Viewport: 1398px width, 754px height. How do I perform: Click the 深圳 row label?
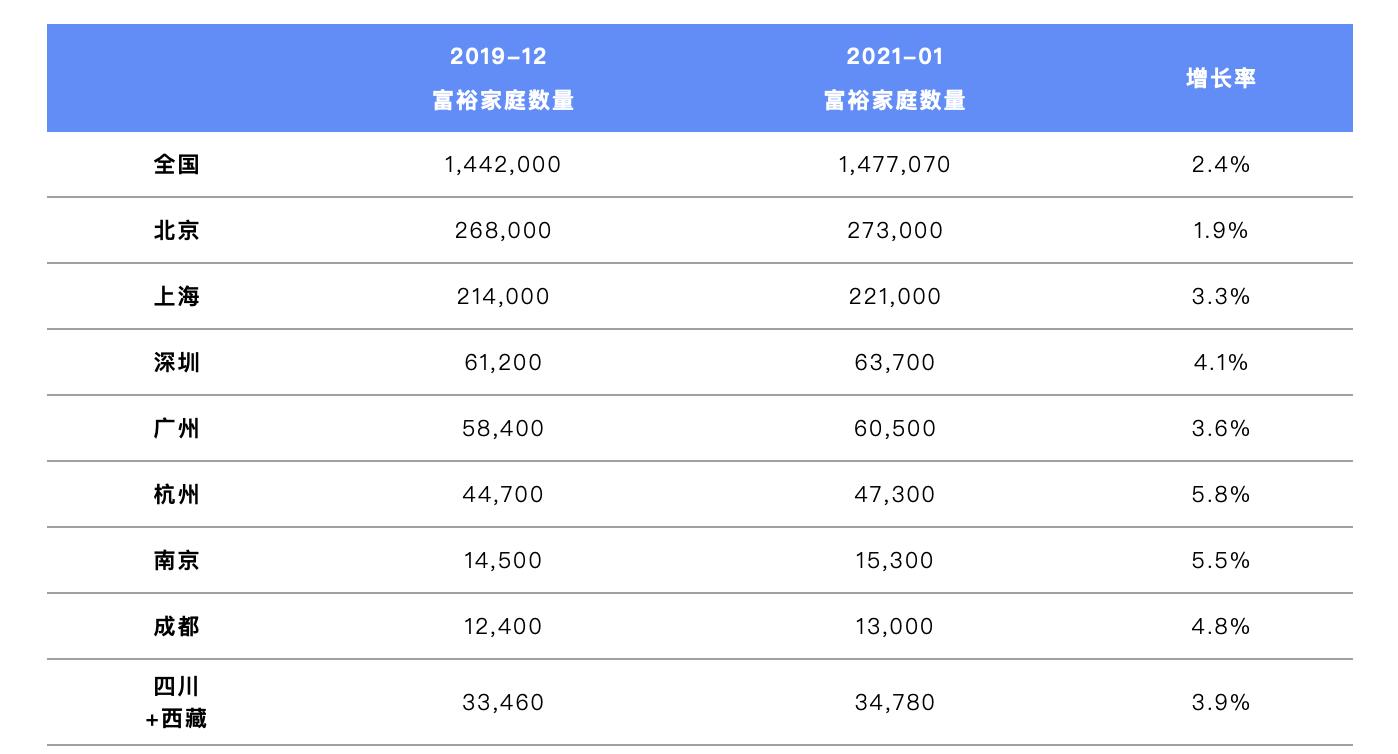tap(177, 362)
